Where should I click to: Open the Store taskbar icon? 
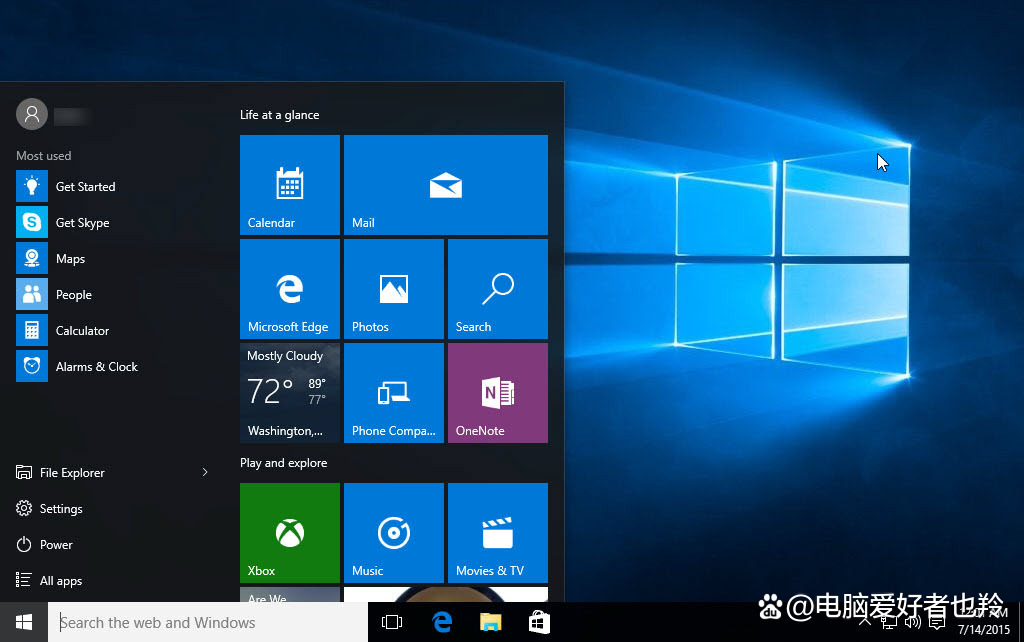click(x=539, y=622)
